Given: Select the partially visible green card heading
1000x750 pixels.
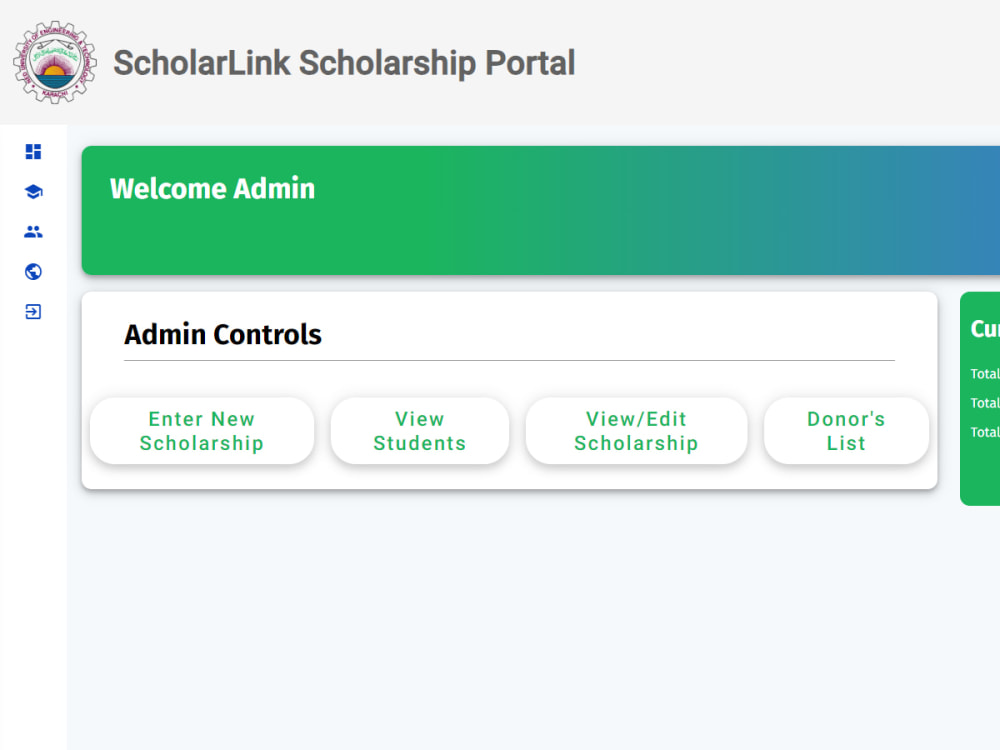Looking at the screenshot, I should click(985, 329).
